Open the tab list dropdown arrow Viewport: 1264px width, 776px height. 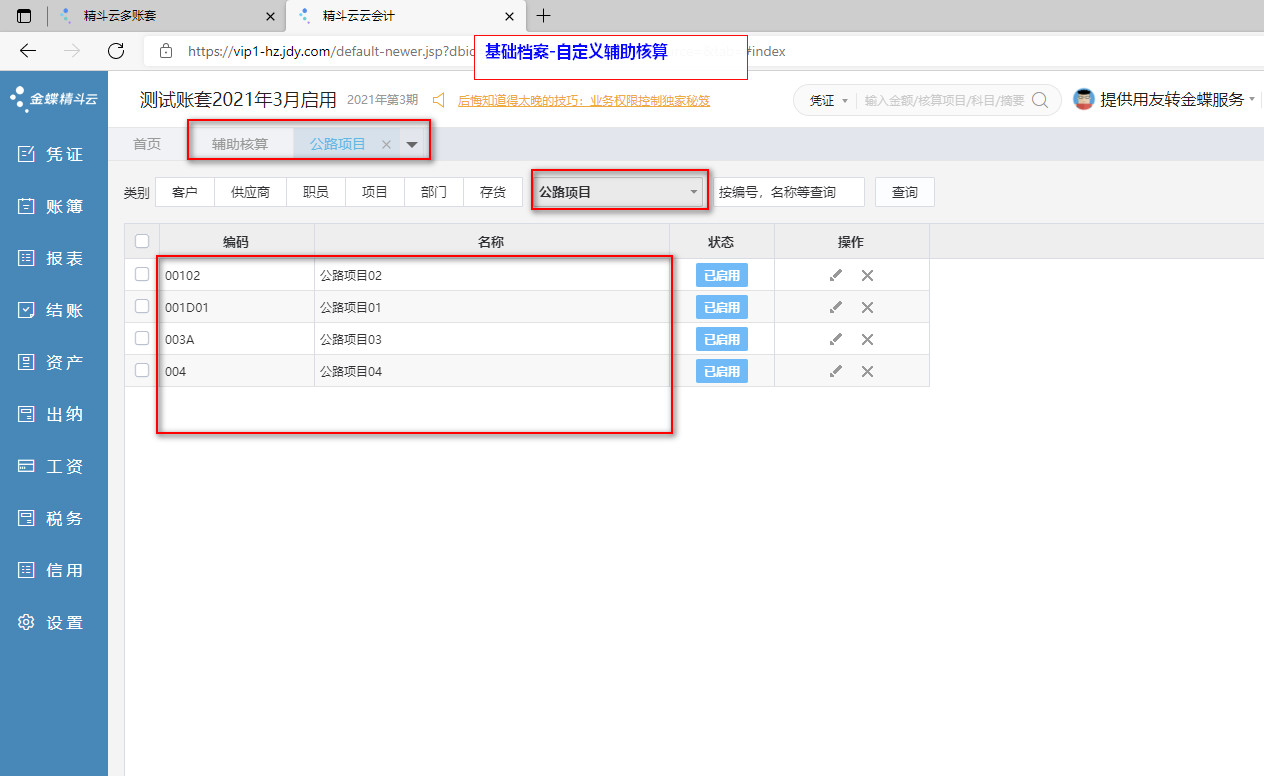tap(412, 144)
